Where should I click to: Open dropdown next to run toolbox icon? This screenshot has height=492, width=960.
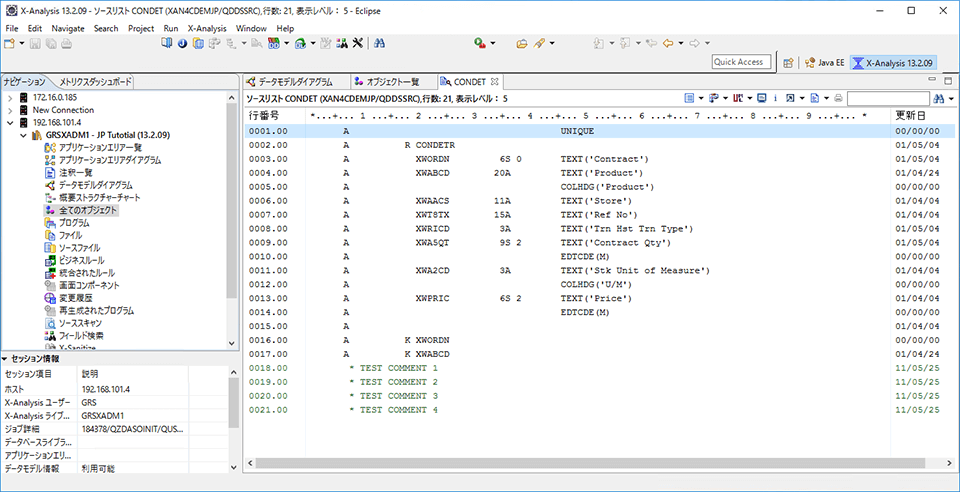(493, 43)
